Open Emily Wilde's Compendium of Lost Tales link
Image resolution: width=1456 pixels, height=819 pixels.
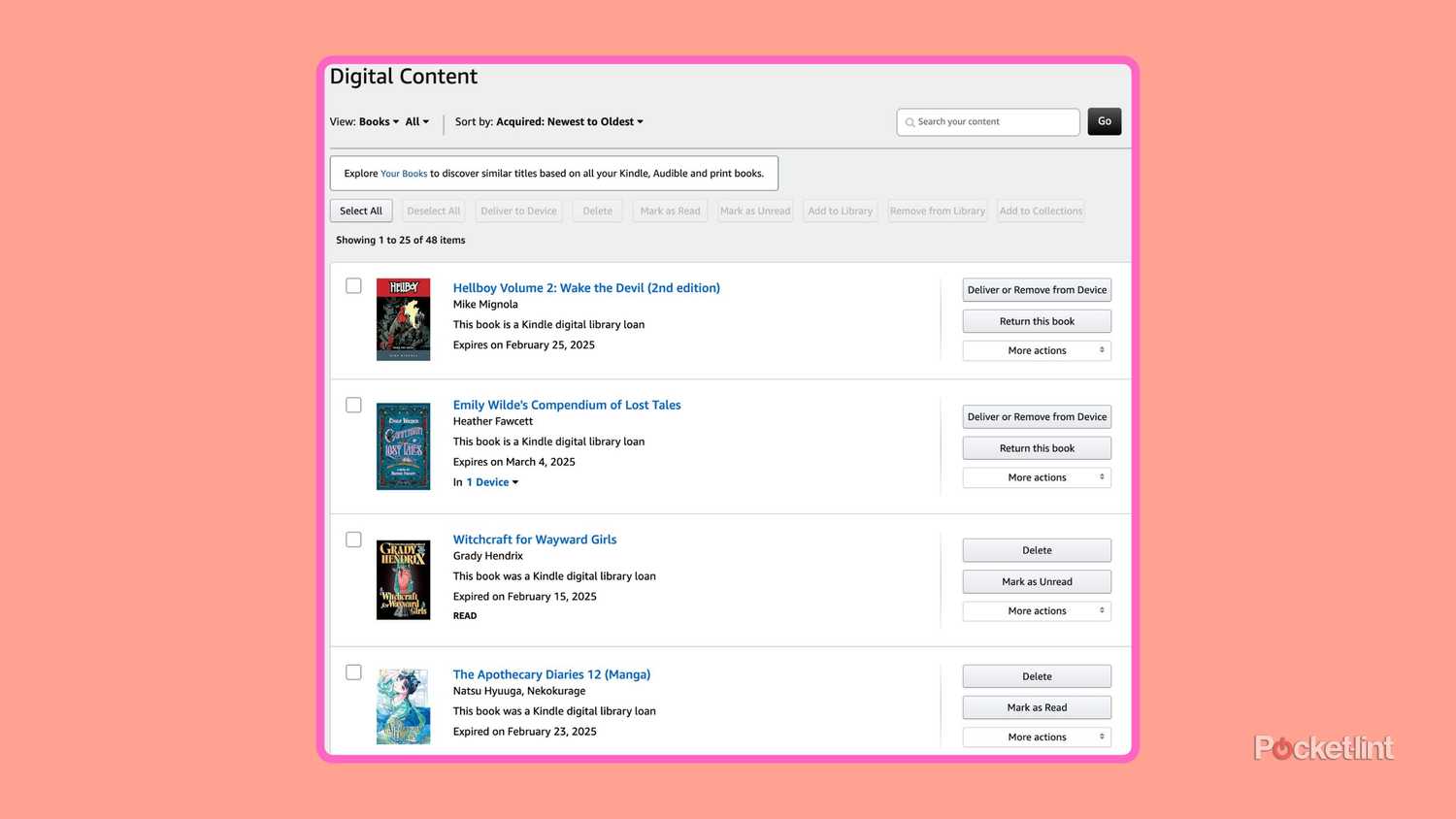(x=567, y=406)
